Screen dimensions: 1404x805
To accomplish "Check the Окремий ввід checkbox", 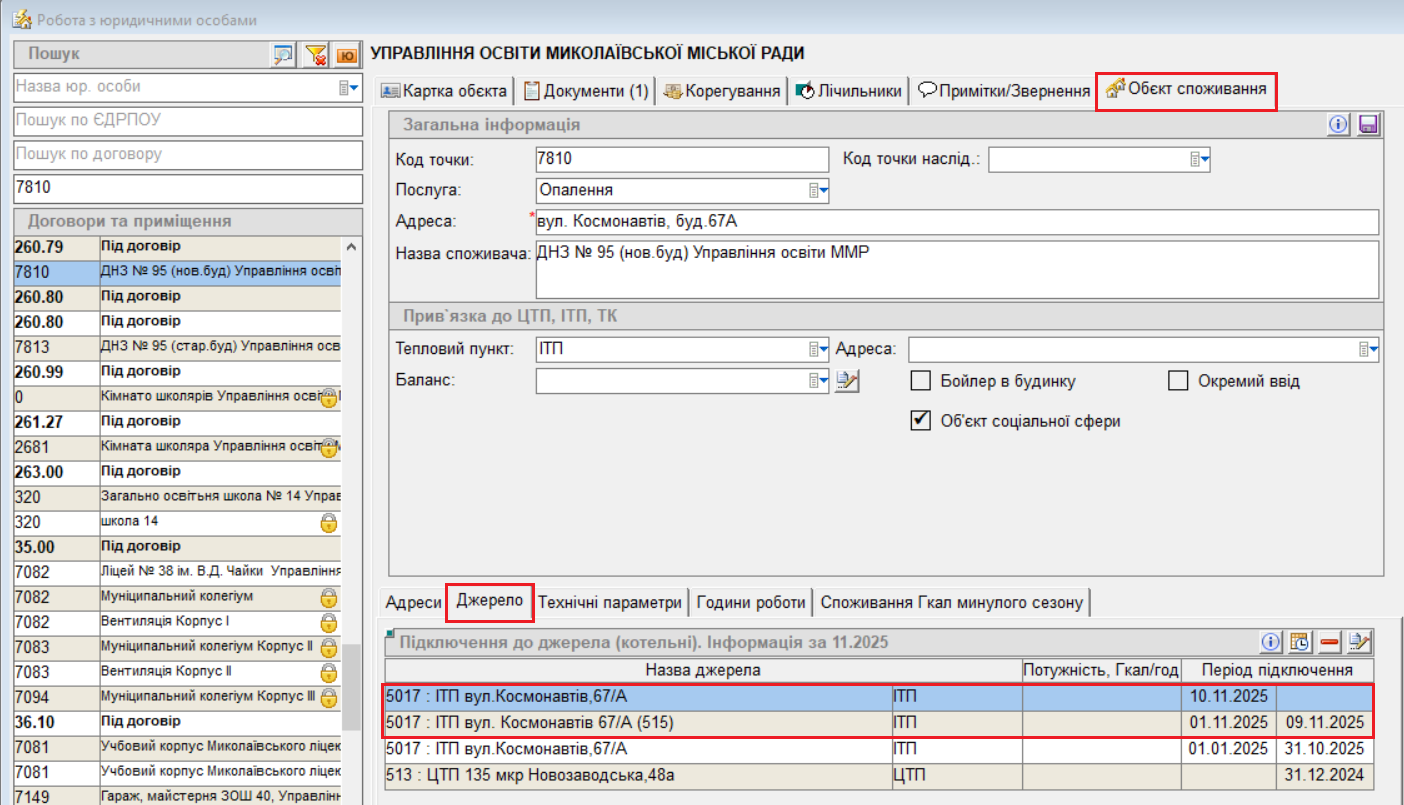I will pyautogui.click(x=1178, y=381).
